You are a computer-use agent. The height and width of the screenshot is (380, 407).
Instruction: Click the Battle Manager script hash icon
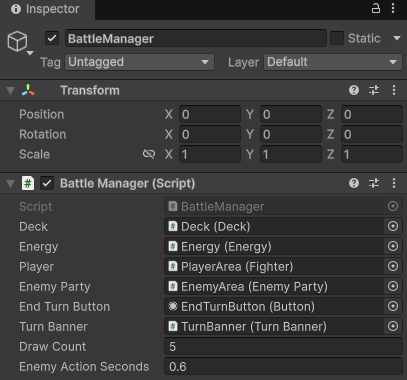tap(28, 183)
